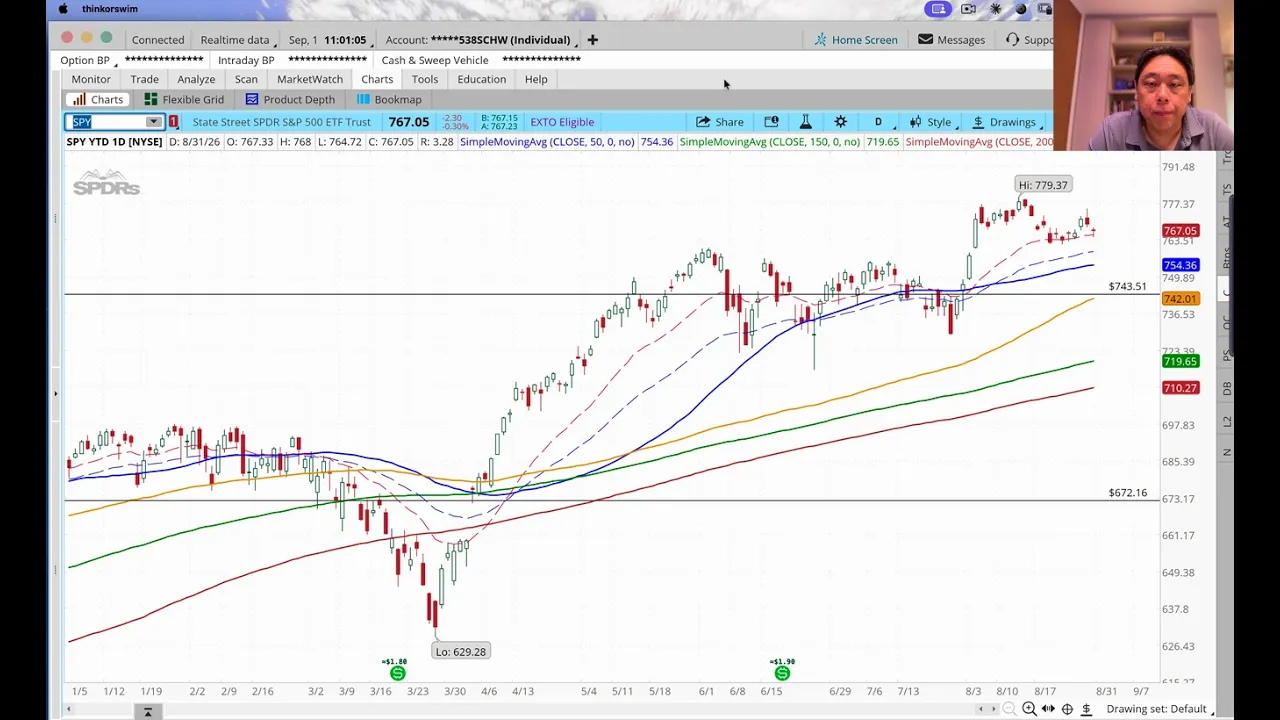The width and height of the screenshot is (1280, 720).
Task: Click the purple screen-share menu bar icon
Action: (938, 9)
